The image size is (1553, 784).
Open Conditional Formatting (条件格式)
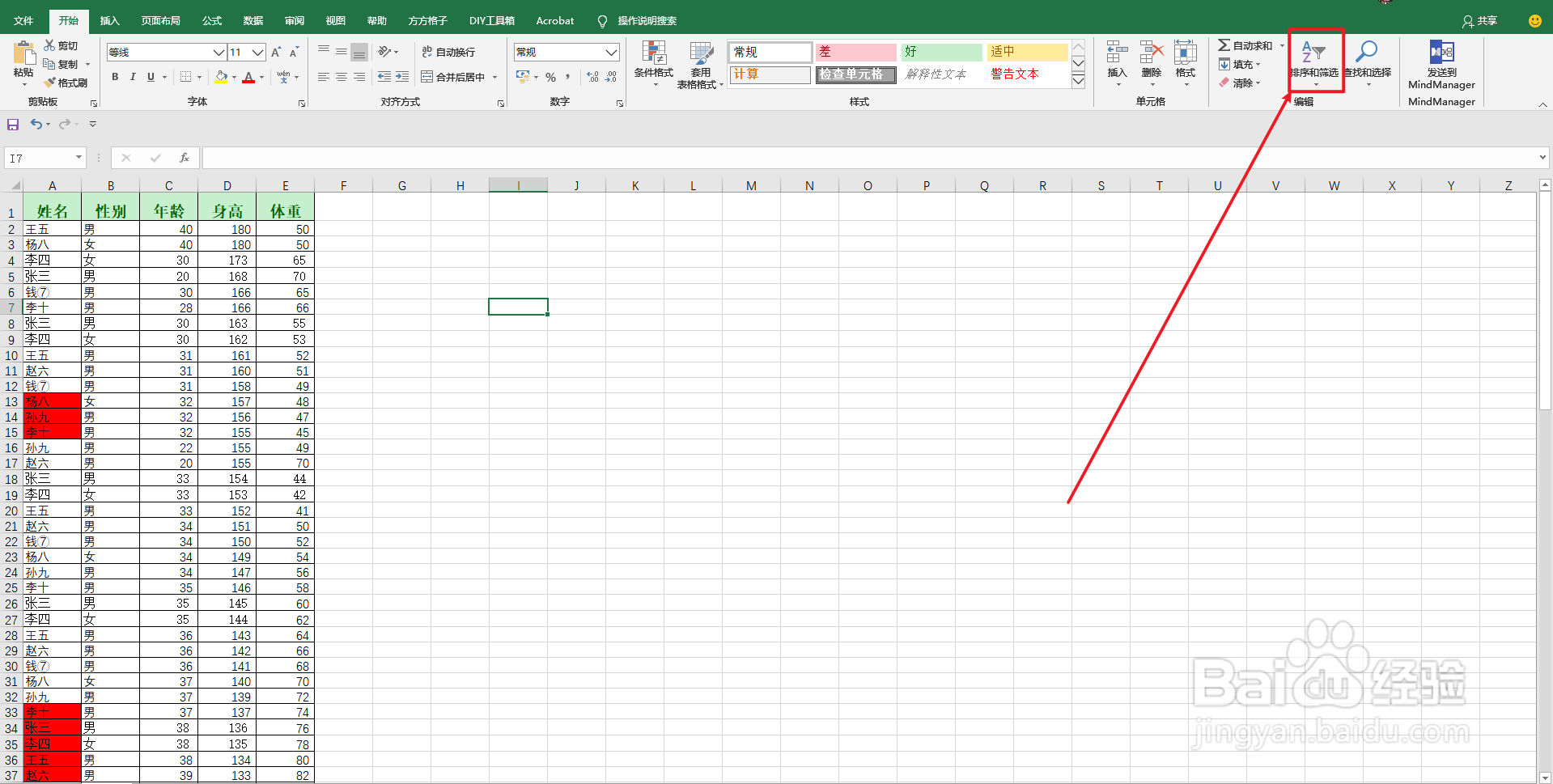click(654, 64)
